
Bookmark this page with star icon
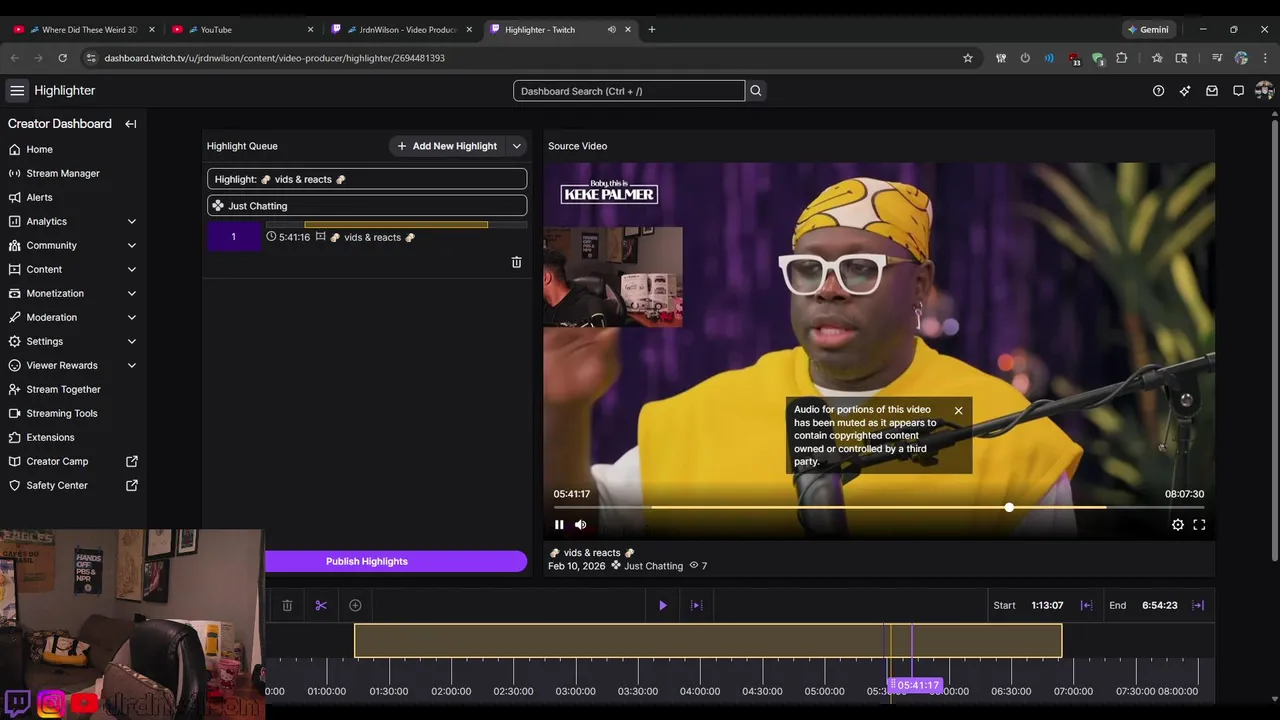pyautogui.click(x=968, y=58)
